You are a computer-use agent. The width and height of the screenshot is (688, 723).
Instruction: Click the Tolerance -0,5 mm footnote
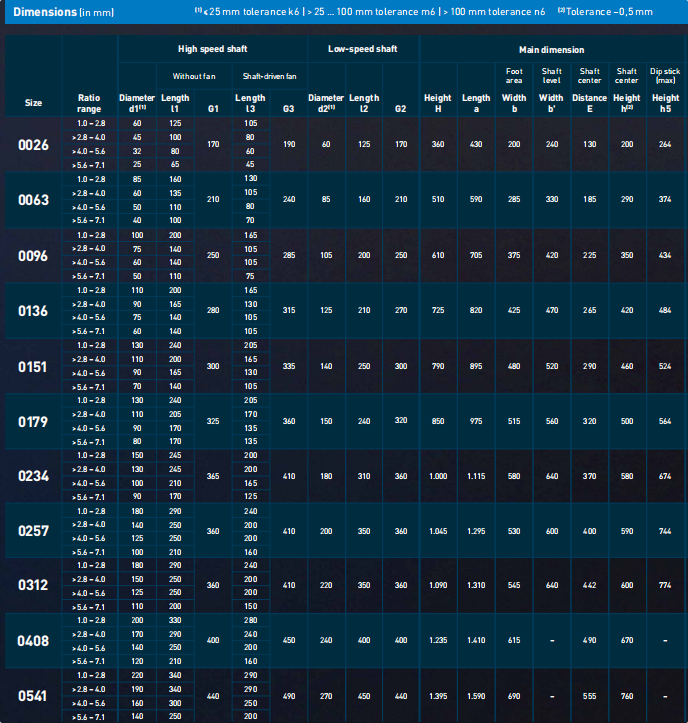(x=609, y=11)
